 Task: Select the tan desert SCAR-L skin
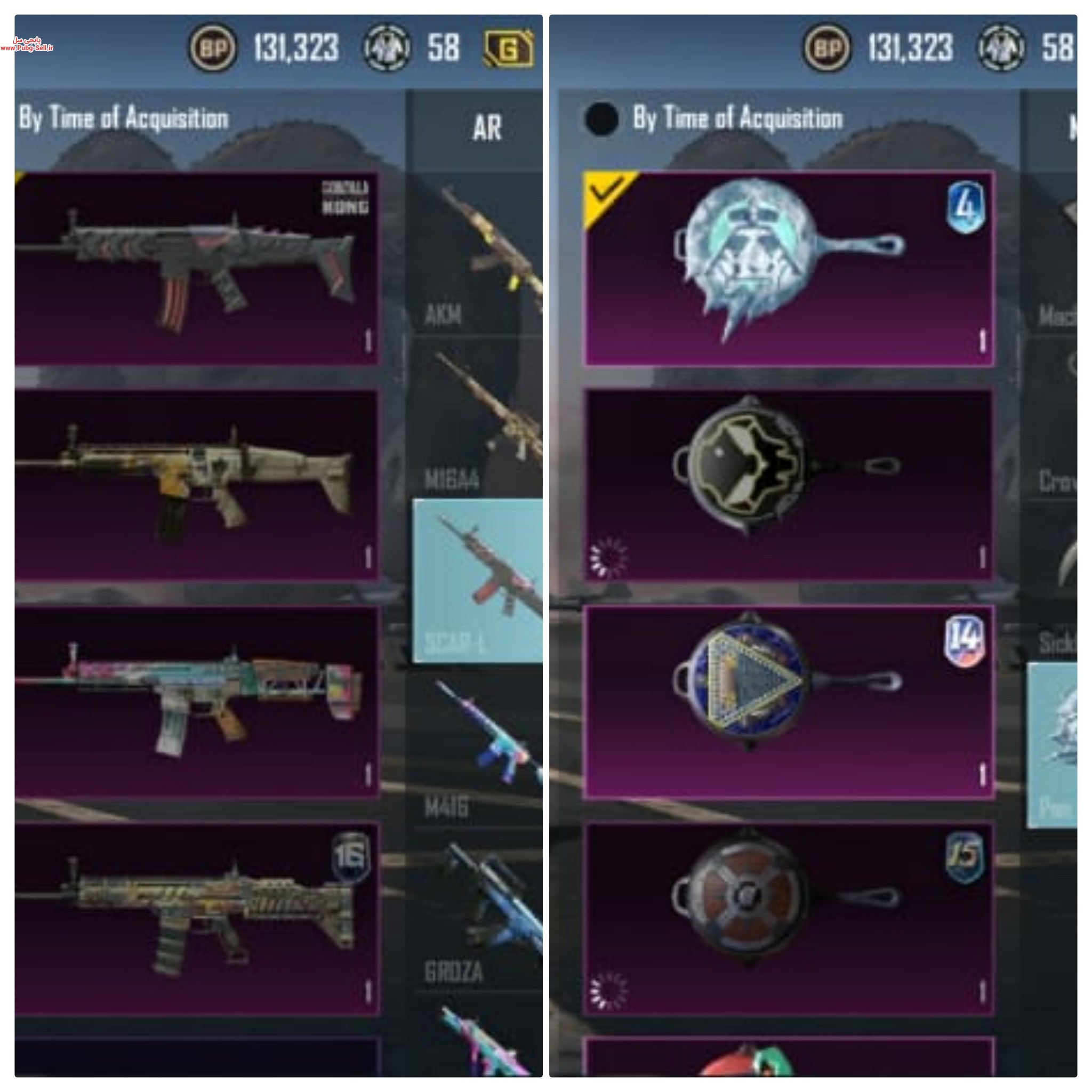196,485
